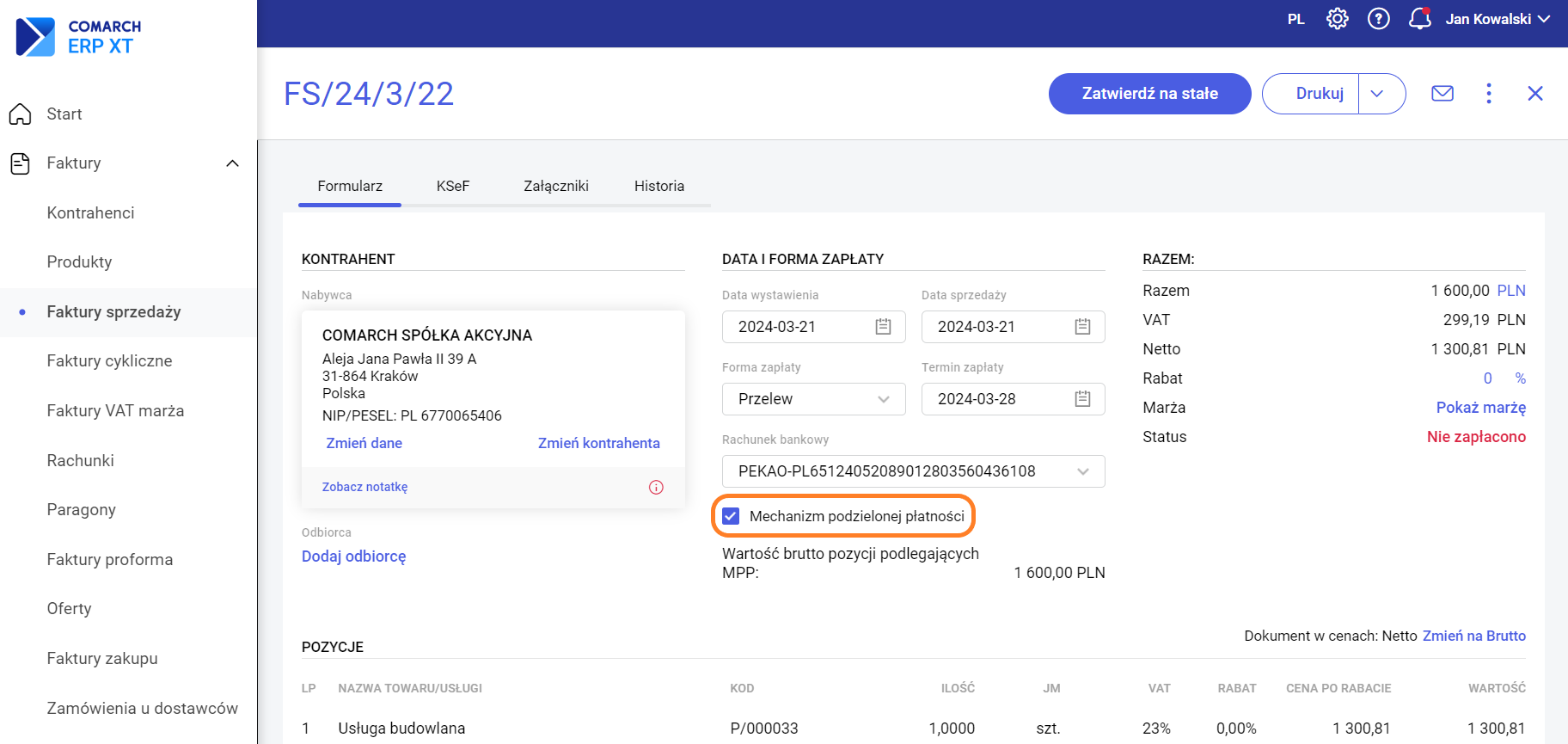Open the Historia tab
This screenshot has height=744, width=1568.
click(x=659, y=186)
